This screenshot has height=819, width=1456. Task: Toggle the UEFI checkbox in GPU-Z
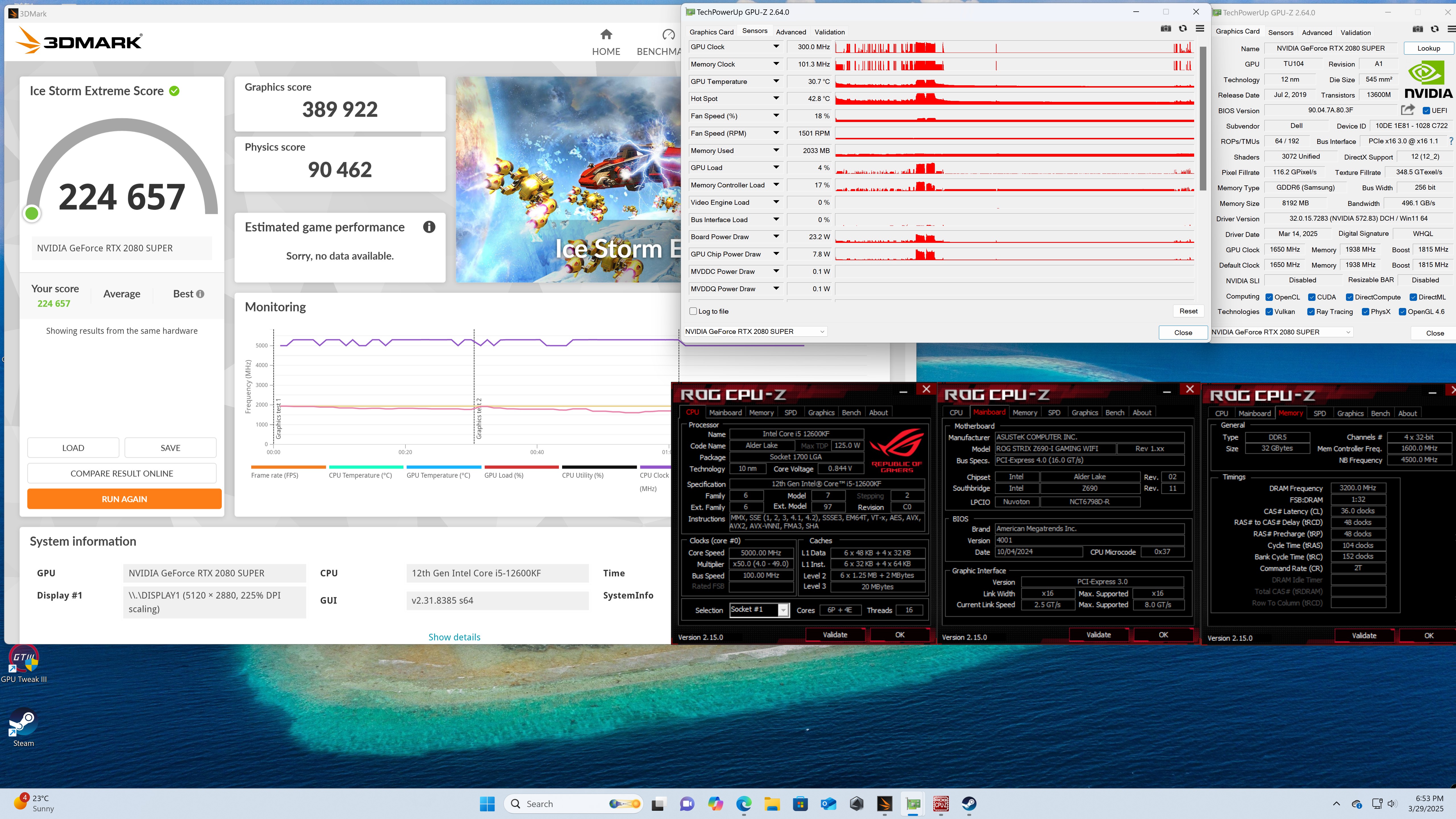click(1426, 111)
